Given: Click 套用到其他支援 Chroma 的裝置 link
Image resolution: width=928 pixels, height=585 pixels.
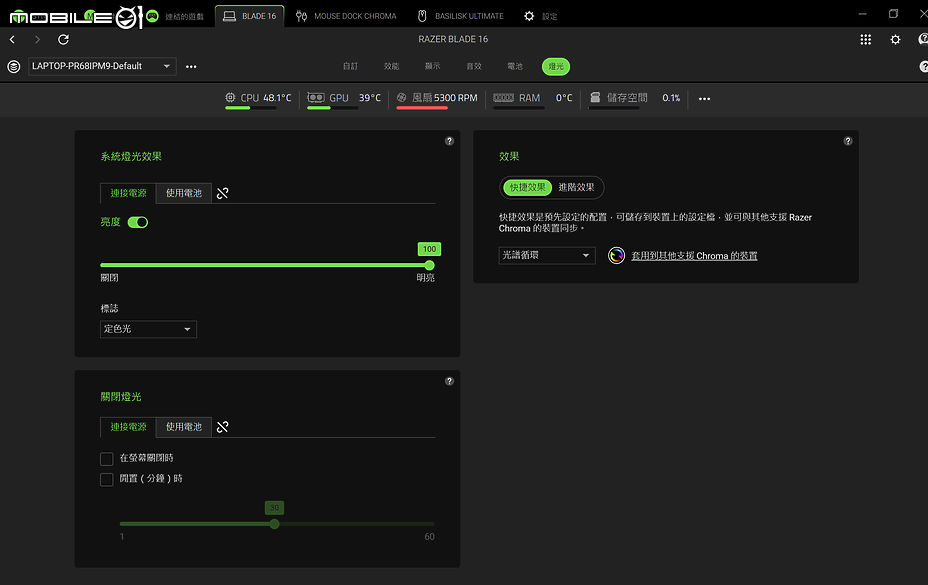Looking at the screenshot, I should [694, 256].
